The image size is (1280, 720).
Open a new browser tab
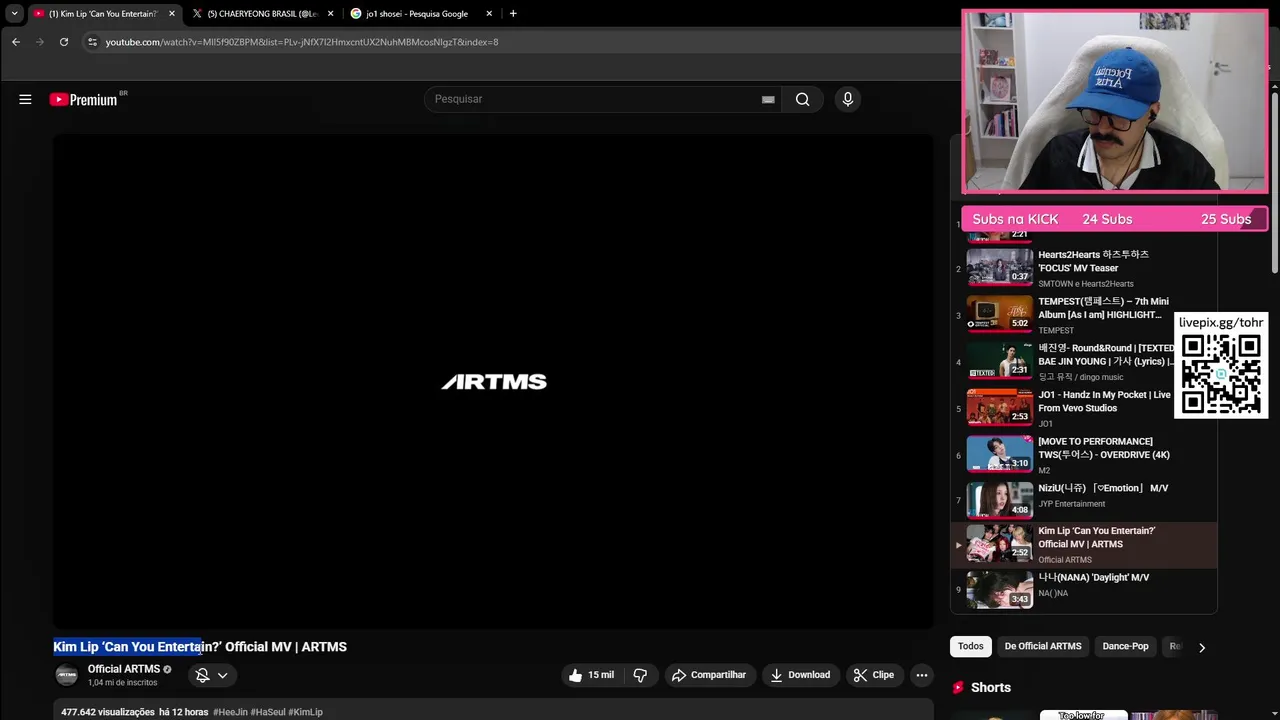pos(513,14)
